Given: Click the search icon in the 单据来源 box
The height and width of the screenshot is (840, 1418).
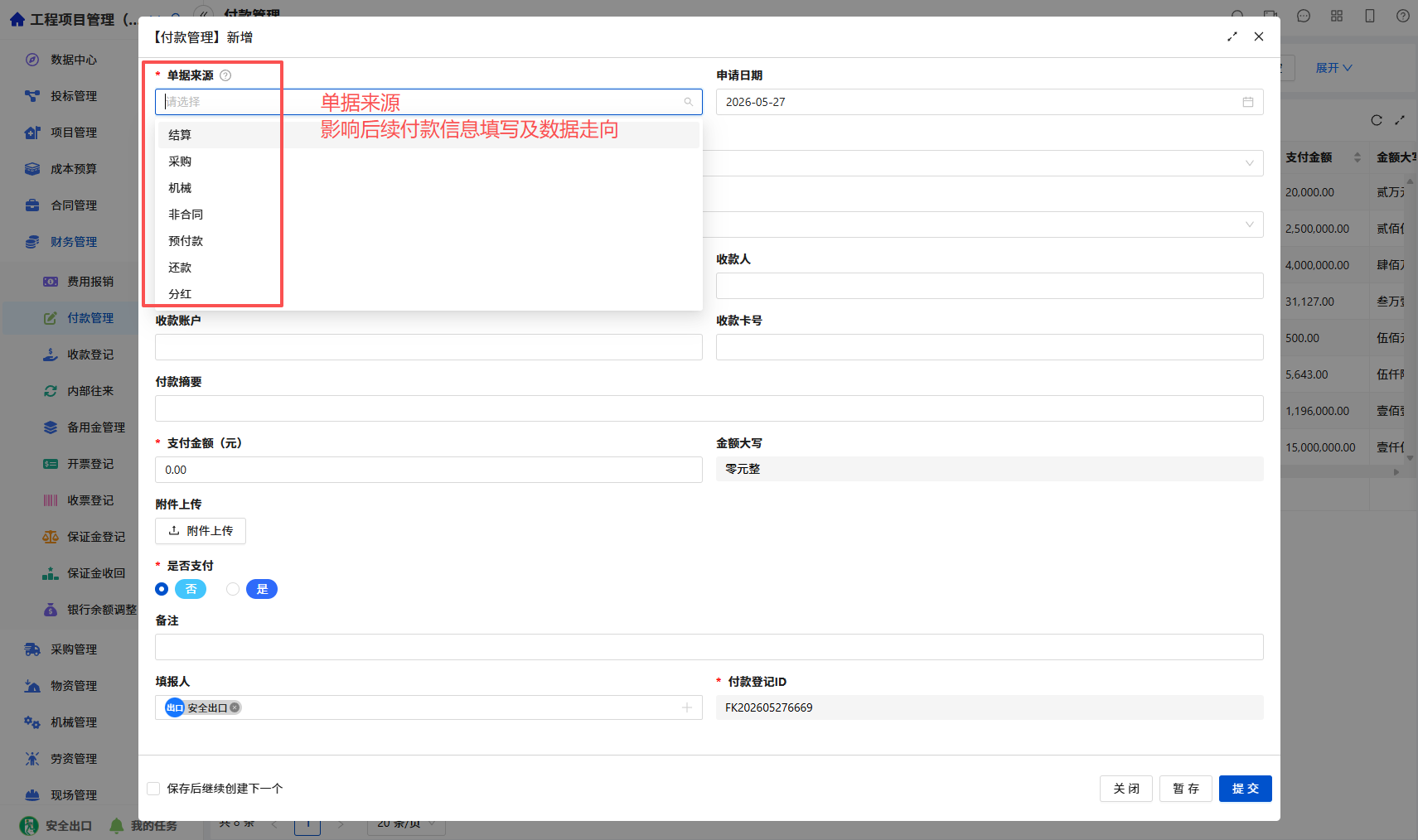Looking at the screenshot, I should tap(688, 102).
